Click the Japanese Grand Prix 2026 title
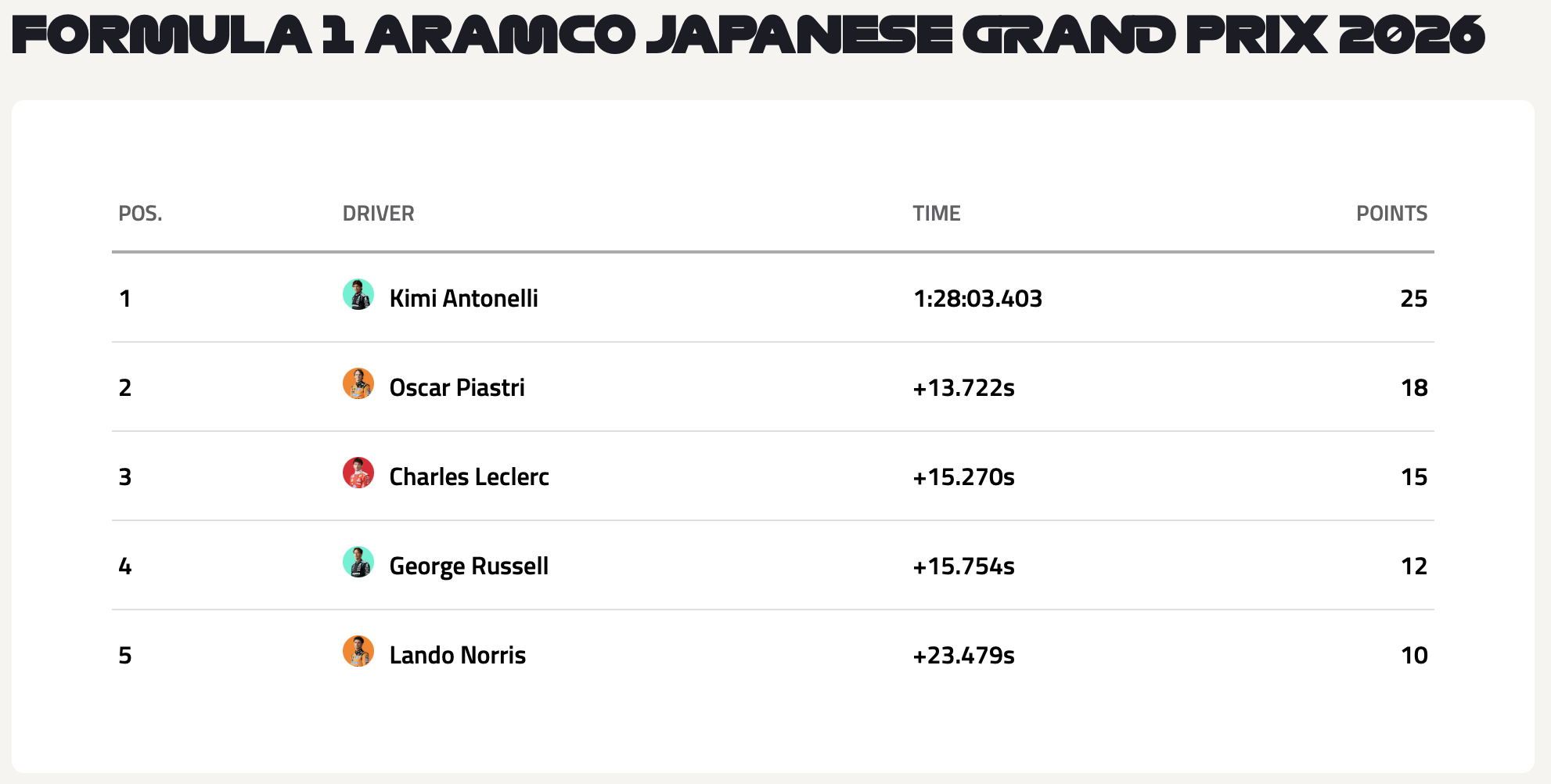 pyautogui.click(x=748, y=35)
